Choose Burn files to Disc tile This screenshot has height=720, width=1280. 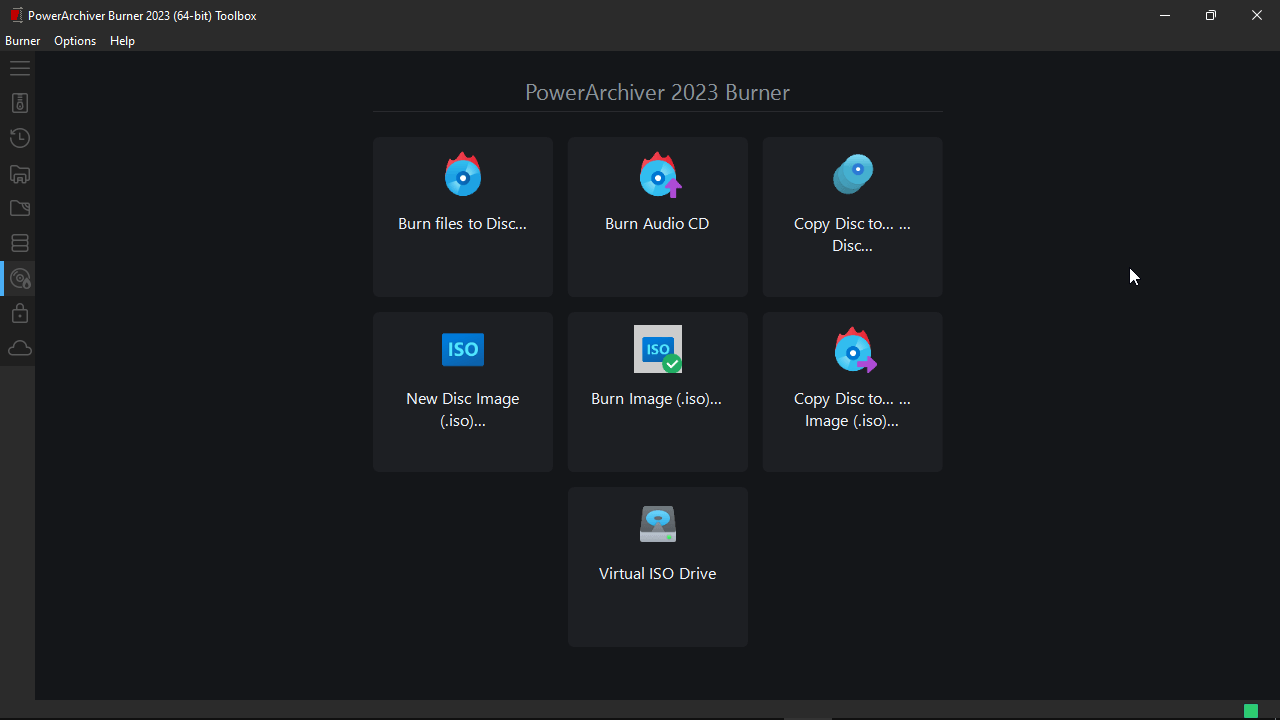462,217
